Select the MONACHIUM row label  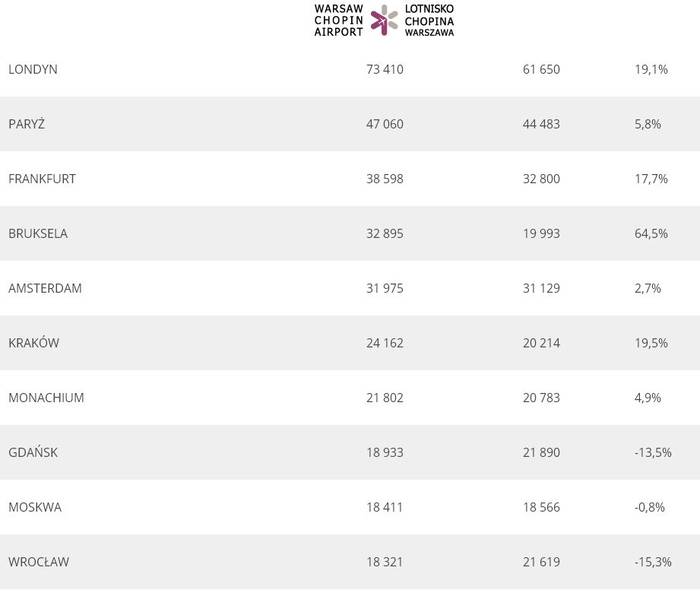pyautogui.click(x=46, y=397)
